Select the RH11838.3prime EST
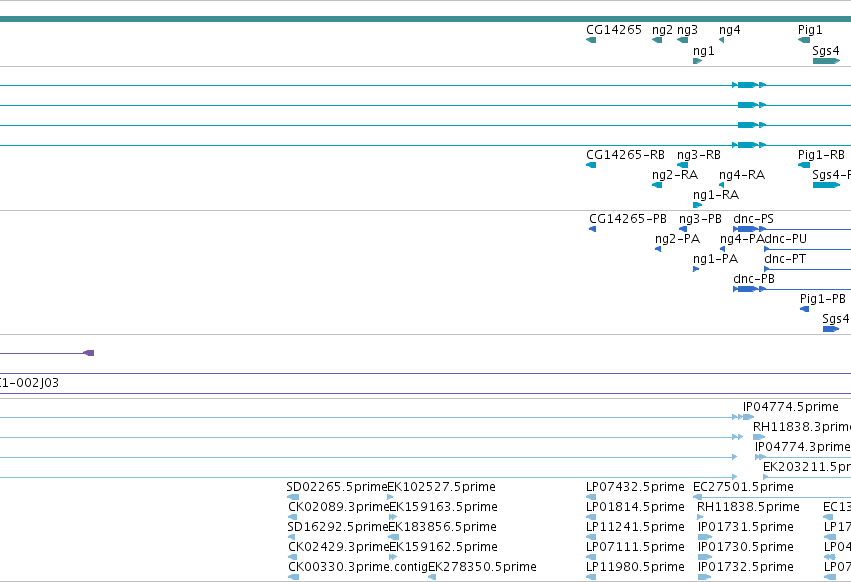The width and height of the screenshot is (851, 582). click(759, 437)
